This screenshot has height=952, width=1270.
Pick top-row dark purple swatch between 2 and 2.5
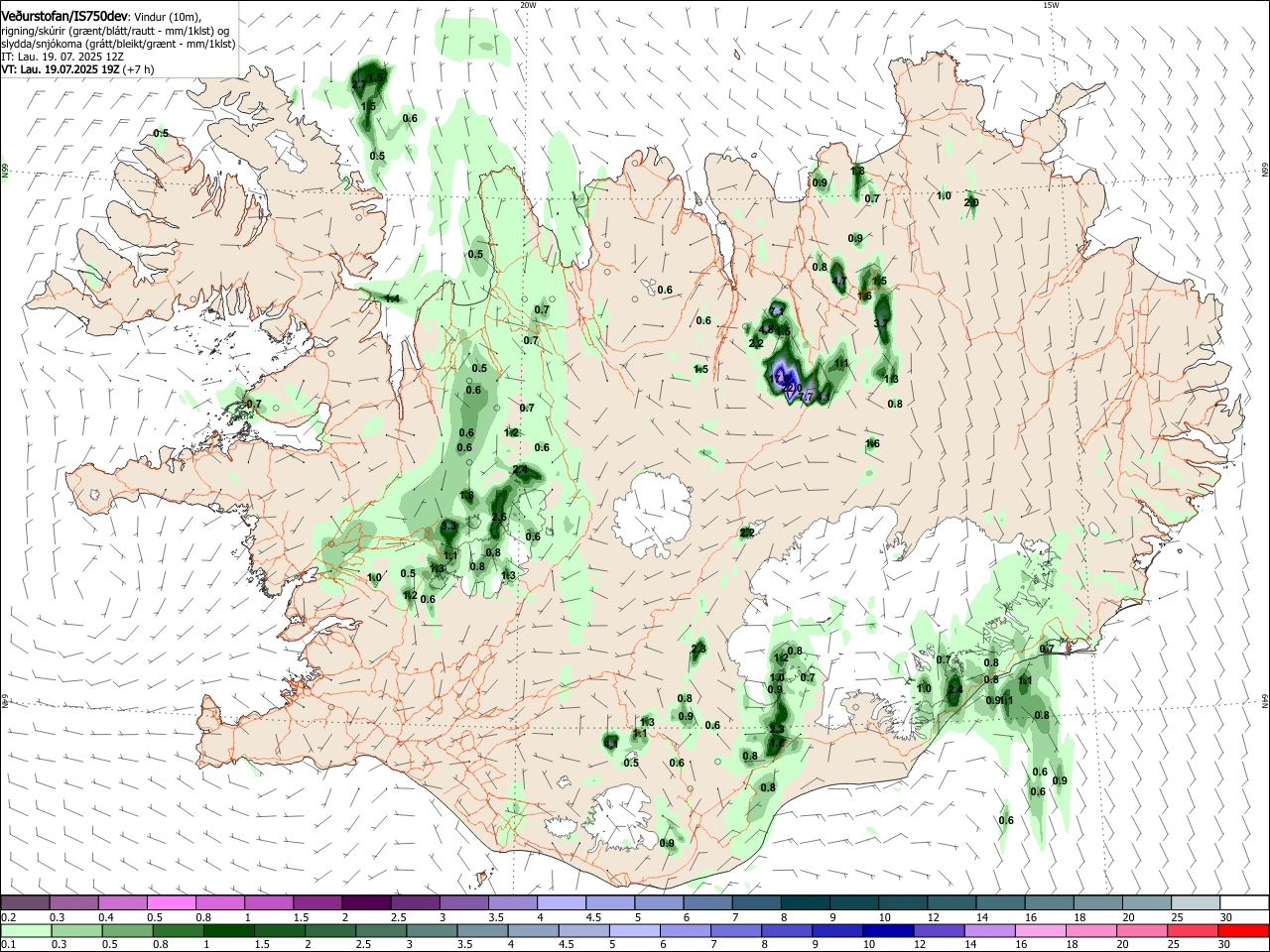pyautogui.click(x=366, y=903)
